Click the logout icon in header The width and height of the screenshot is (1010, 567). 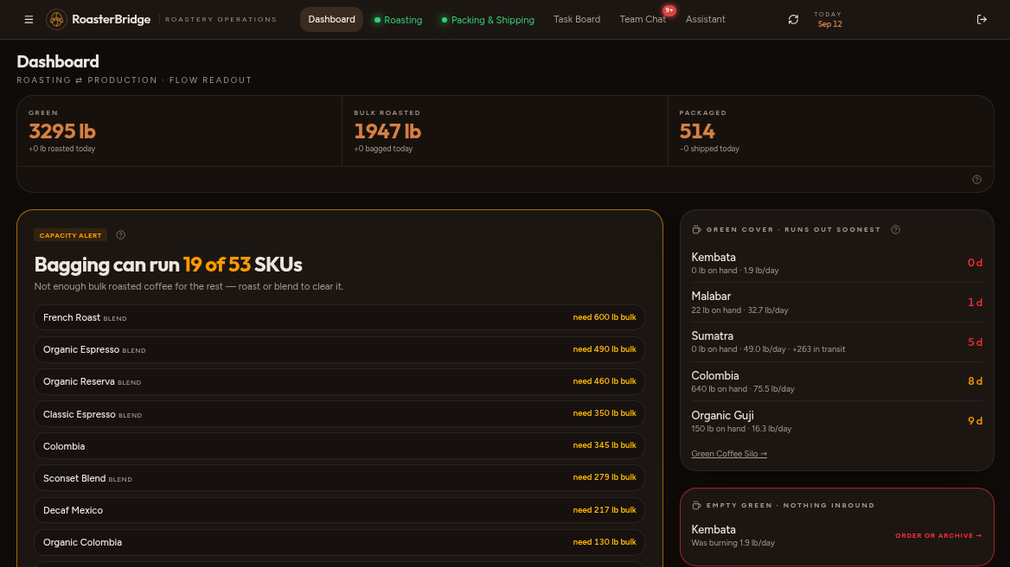point(981,19)
